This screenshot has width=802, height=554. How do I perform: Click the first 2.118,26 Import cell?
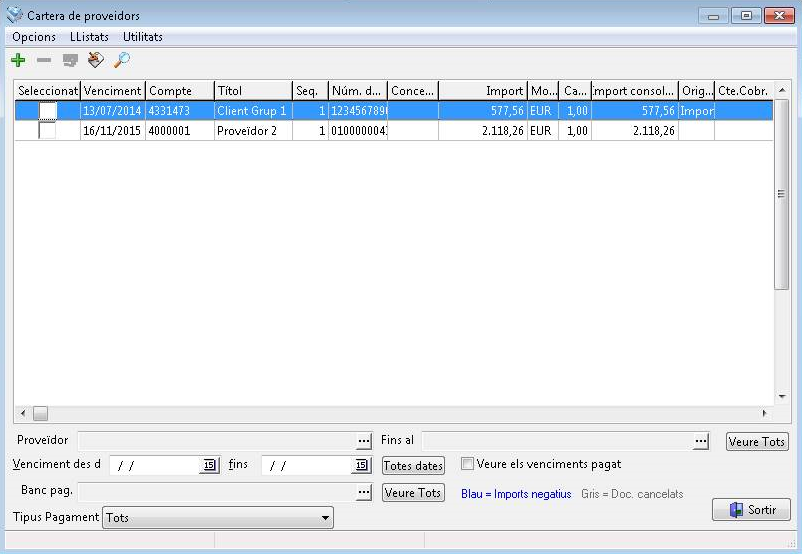tap(482, 130)
